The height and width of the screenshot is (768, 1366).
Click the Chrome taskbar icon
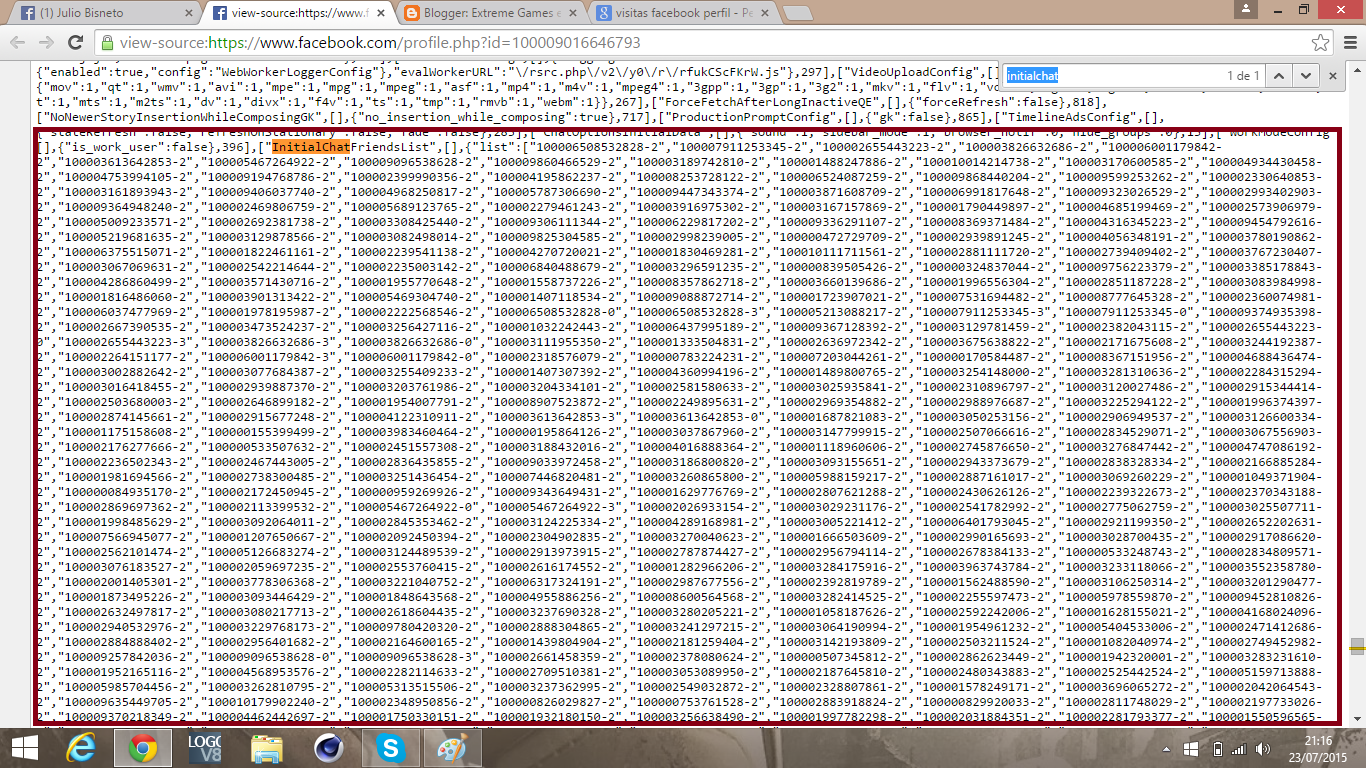tap(143, 746)
